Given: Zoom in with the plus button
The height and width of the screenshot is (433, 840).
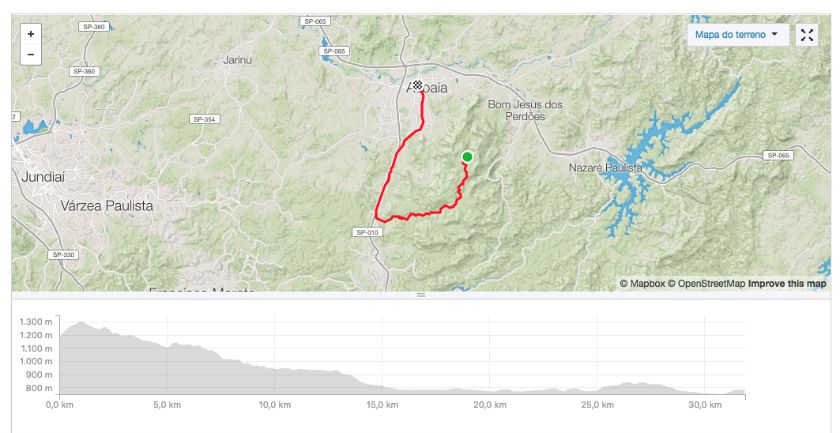Looking at the screenshot, I should click(x=31, y=34).
